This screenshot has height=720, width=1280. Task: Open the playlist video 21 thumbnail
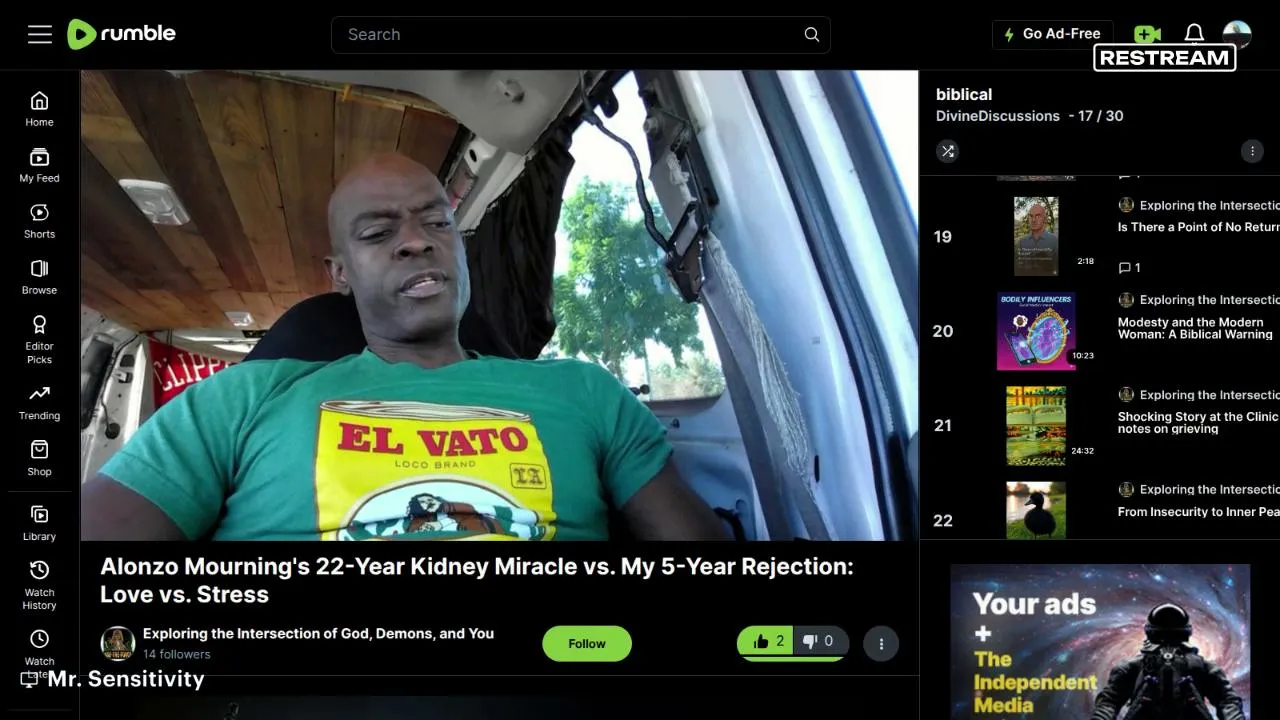click(1036, 426)
